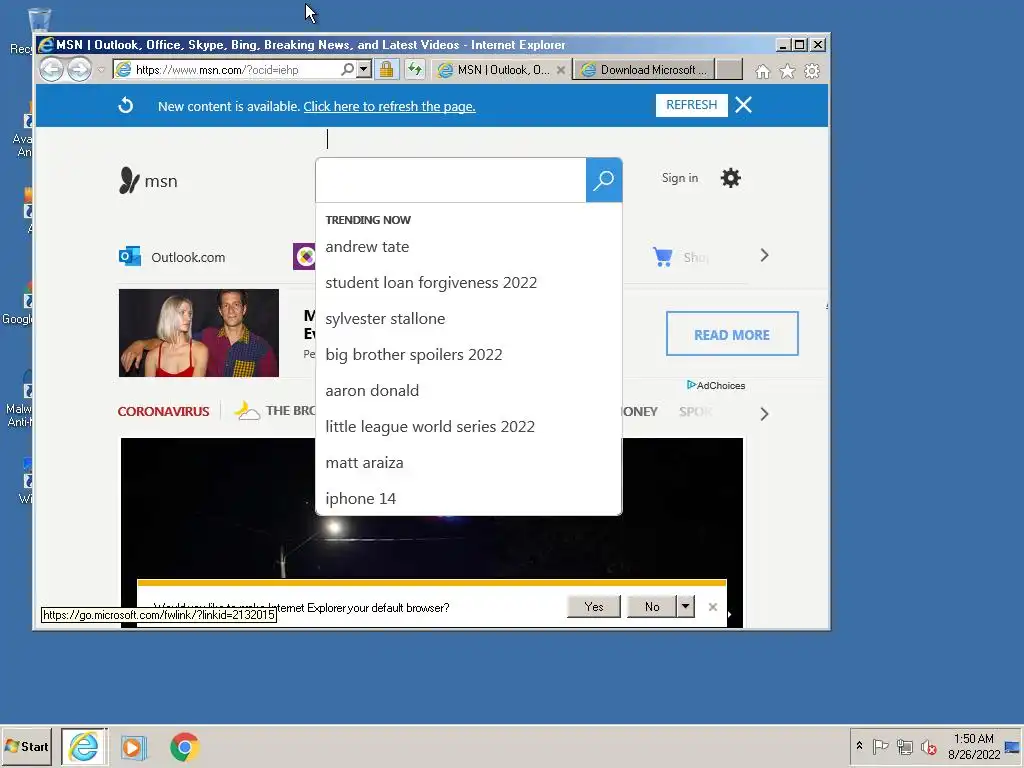
Task: Click the IE Back navigation button
Action: pos(51,69)
